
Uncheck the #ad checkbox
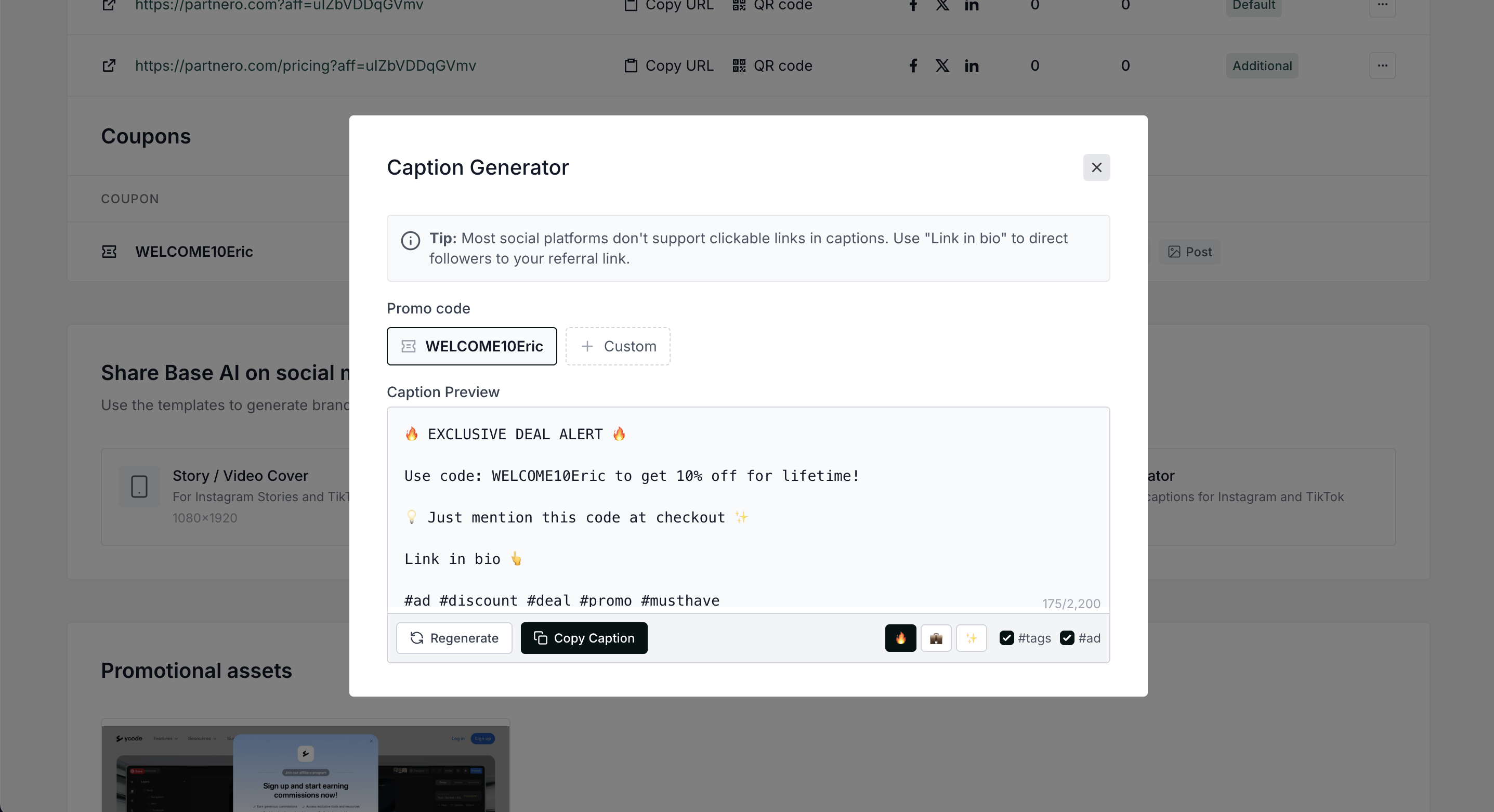pyautogui.click(x=1067, y=638)
